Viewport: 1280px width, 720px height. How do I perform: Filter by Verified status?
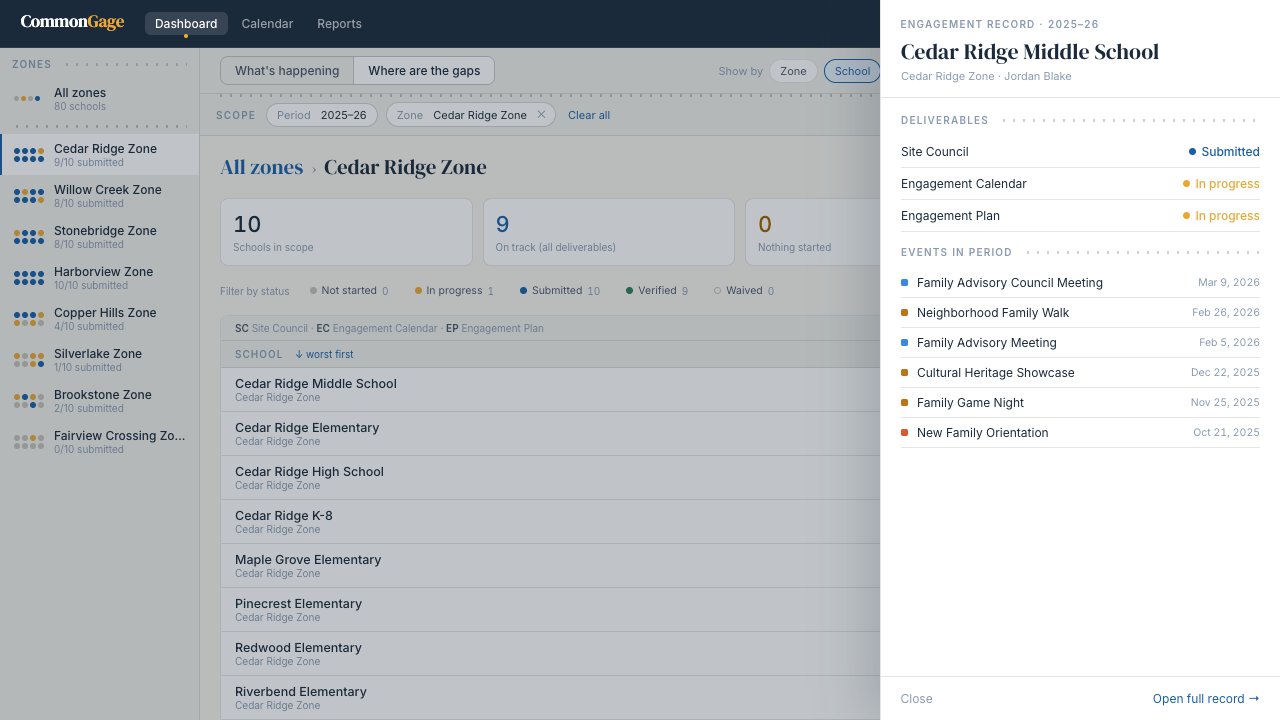point(657,291)
